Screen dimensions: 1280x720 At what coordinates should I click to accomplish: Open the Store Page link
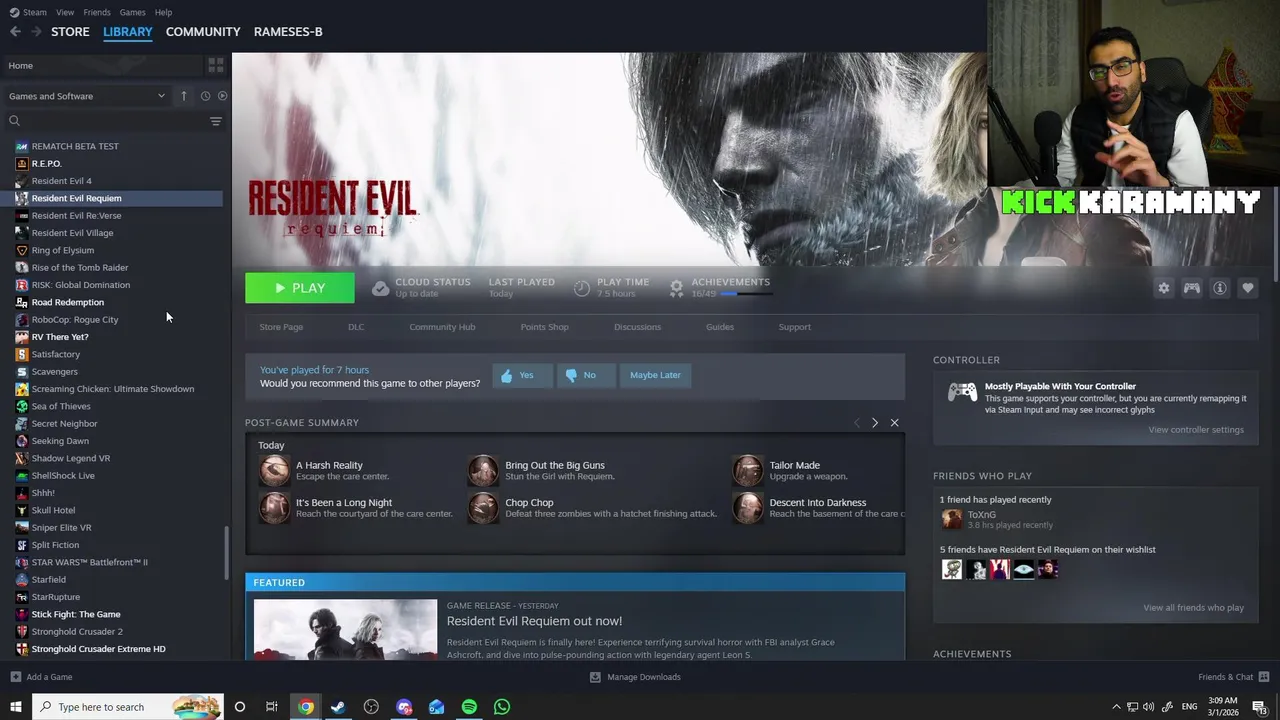point(281,327)
